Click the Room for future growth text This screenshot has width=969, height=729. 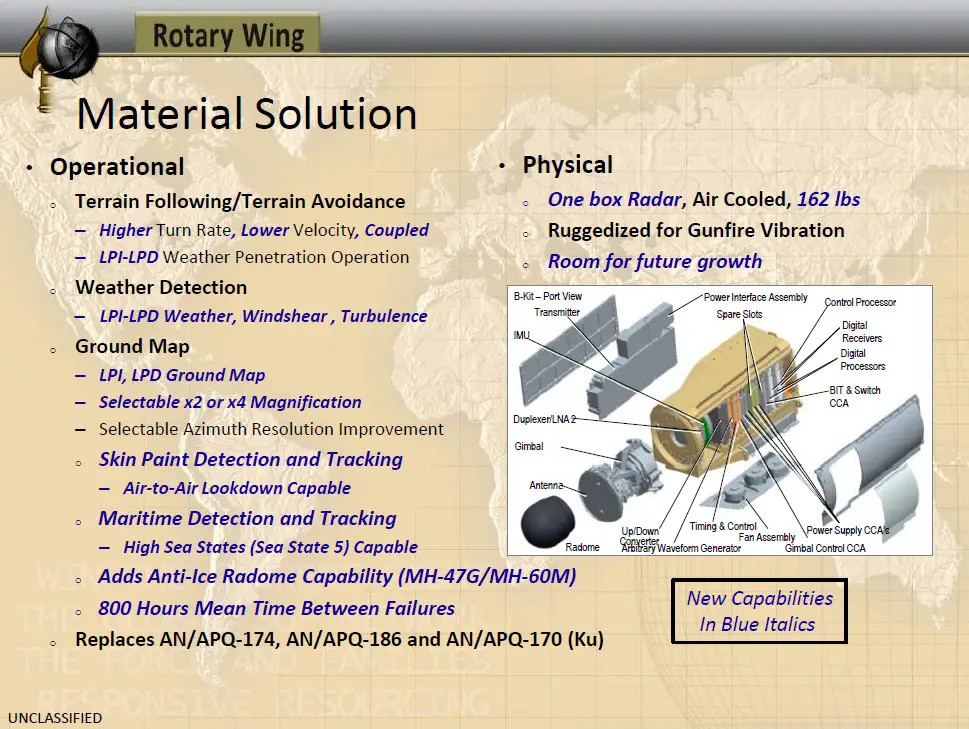click(x=654, y=261)
